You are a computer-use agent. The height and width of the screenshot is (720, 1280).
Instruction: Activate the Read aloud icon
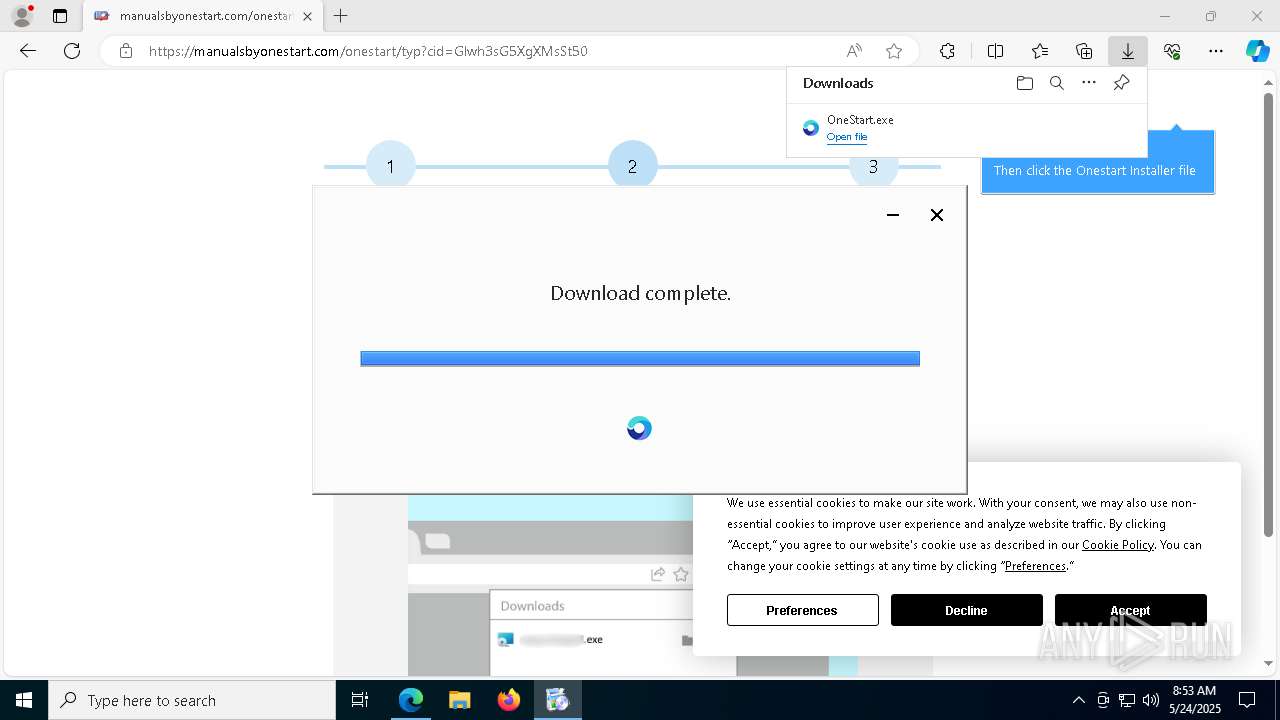(x=854, y=51)
